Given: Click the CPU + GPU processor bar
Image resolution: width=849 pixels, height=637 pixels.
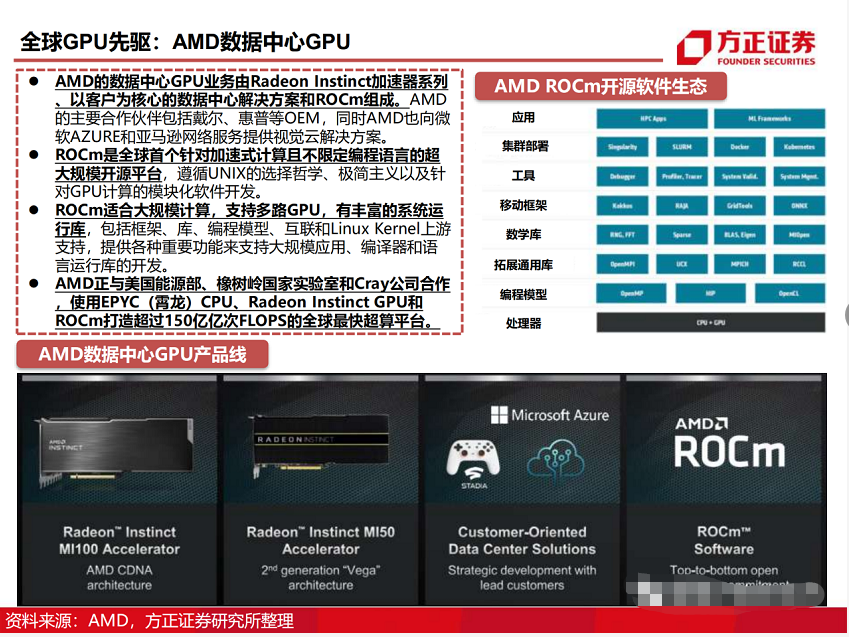Looking at the screenshot, I should point(710,323).
